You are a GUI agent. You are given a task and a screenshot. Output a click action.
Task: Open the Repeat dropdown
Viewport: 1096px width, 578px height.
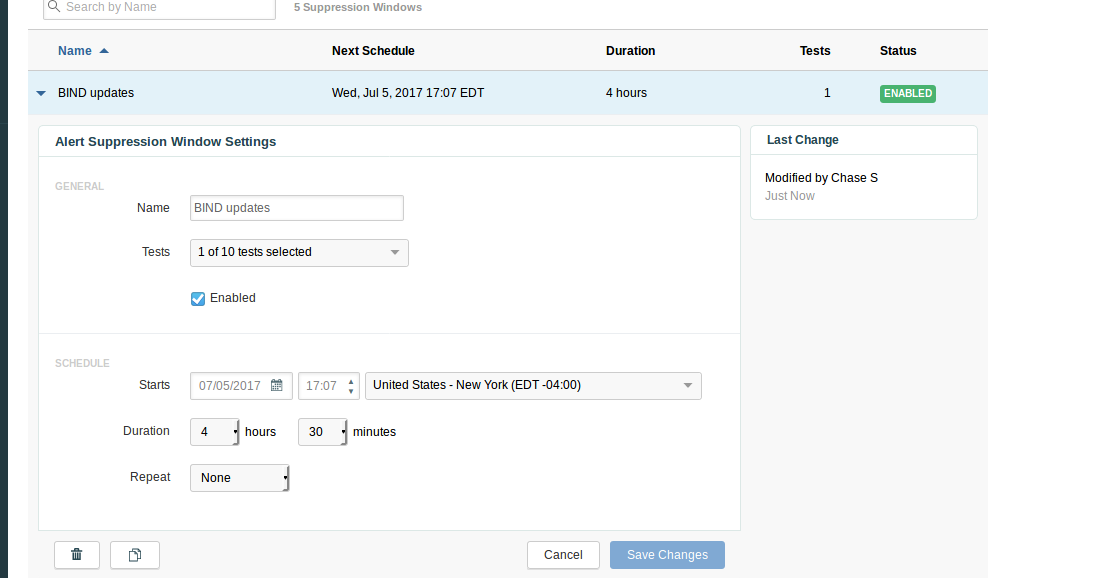pyautogui.click(x=240, y=478)
